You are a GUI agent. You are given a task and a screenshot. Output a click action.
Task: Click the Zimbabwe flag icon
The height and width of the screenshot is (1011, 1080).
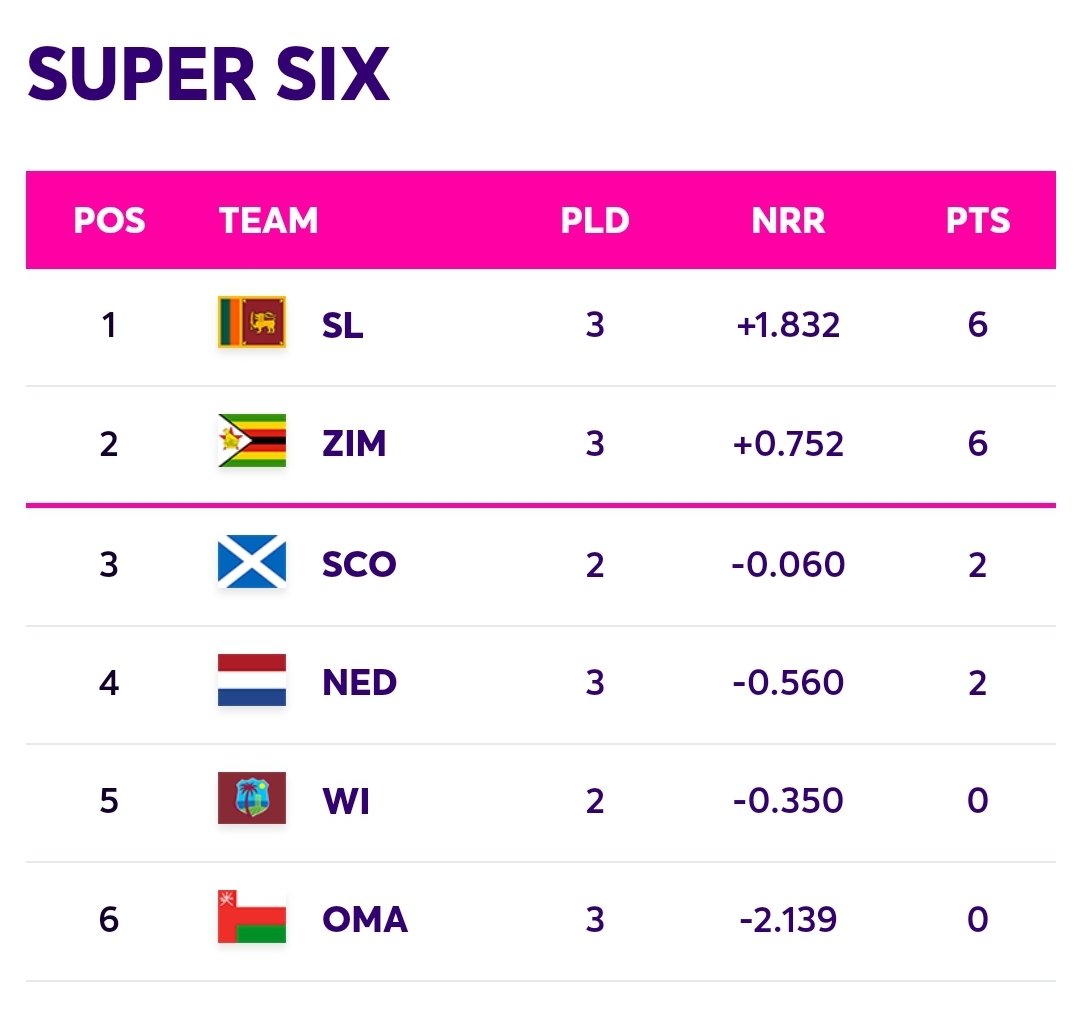click(x=251, y=441)
